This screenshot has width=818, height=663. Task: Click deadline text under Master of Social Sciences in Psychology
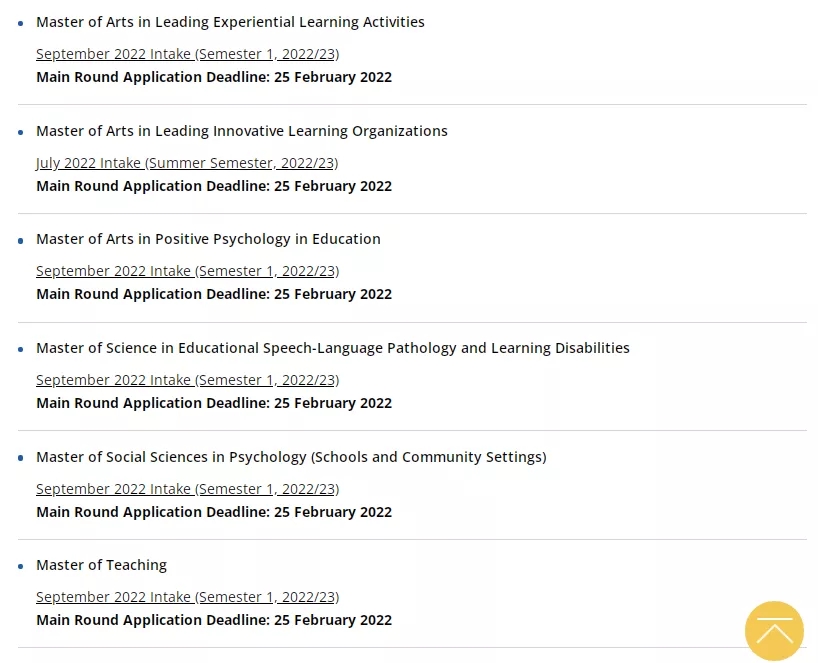coord(214,512)
